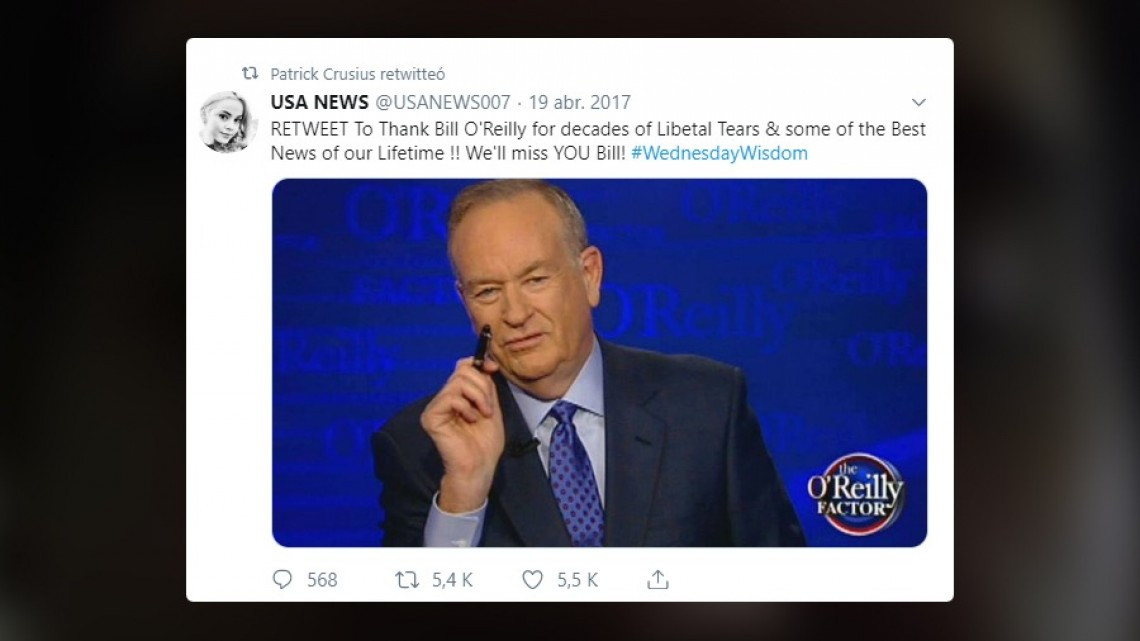Show the 5,5 K likes count
The width and height of the screenshot is (1140, 641).
coord(577,580)
